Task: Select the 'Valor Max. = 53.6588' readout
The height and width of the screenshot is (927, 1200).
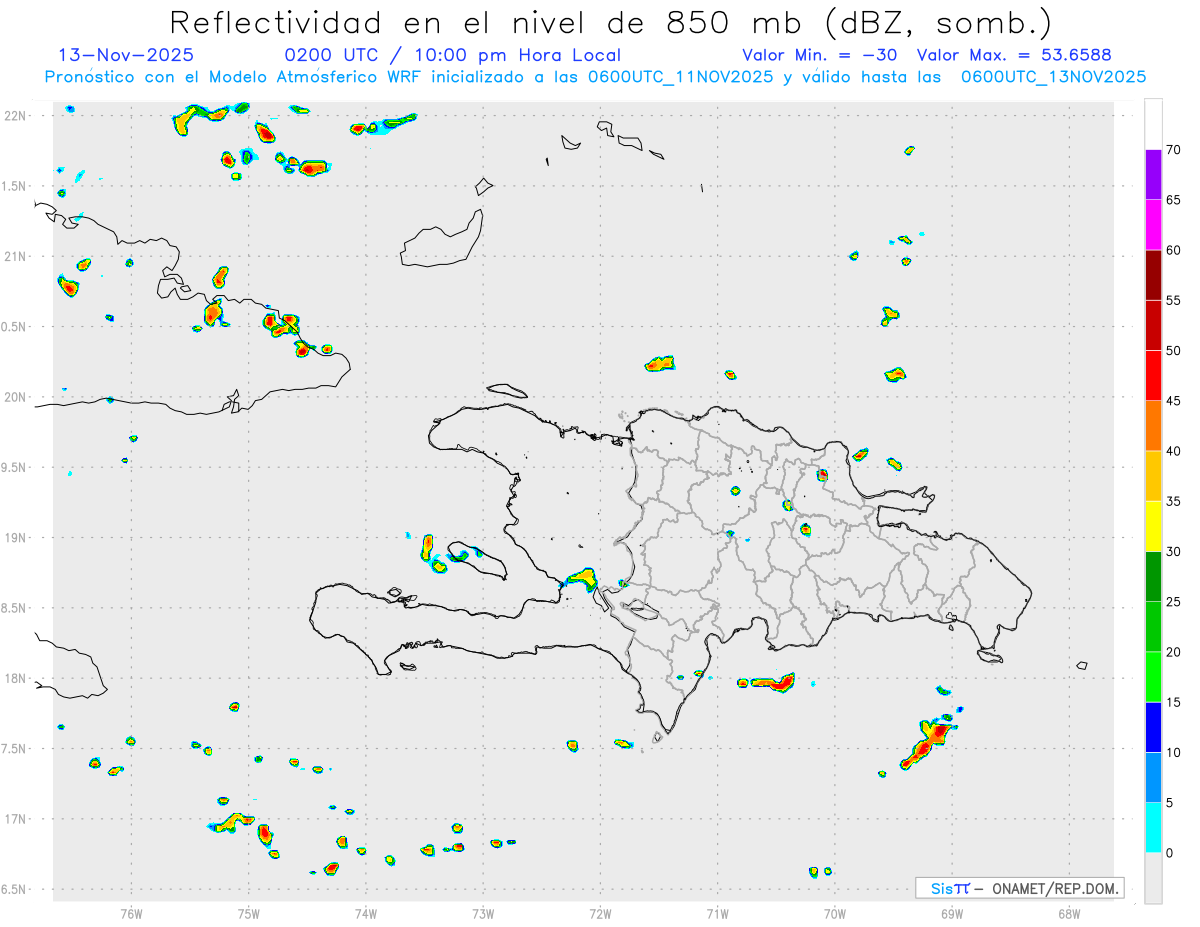Action: 1014,56
